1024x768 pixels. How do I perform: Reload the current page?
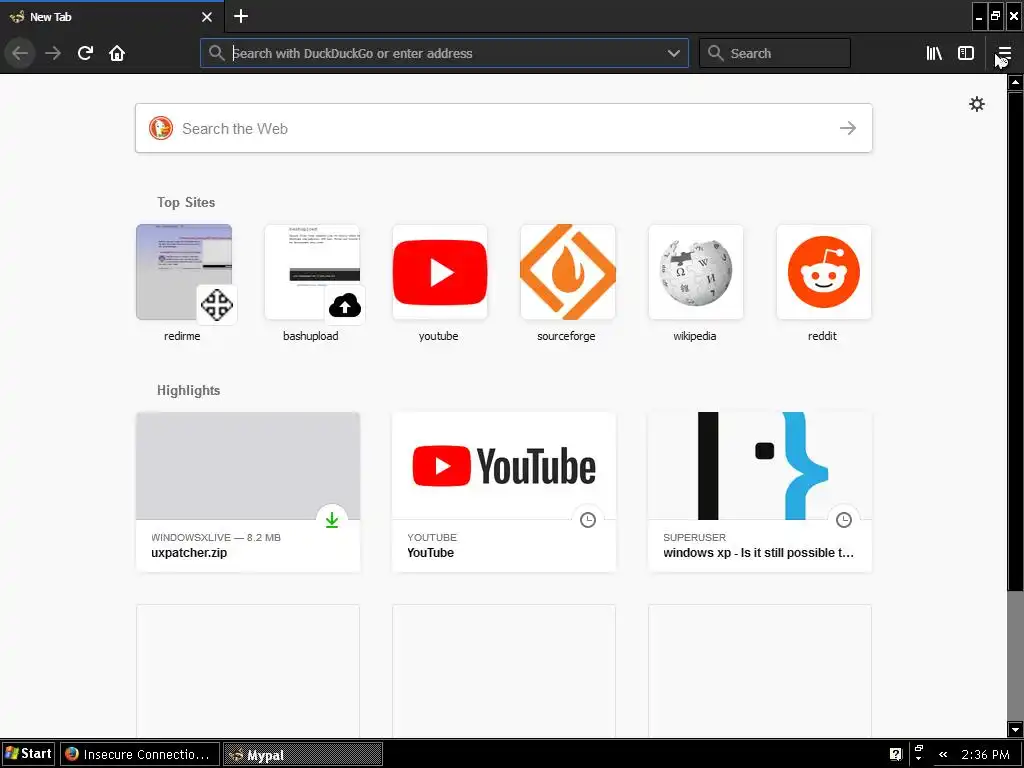tap(85, 53)
